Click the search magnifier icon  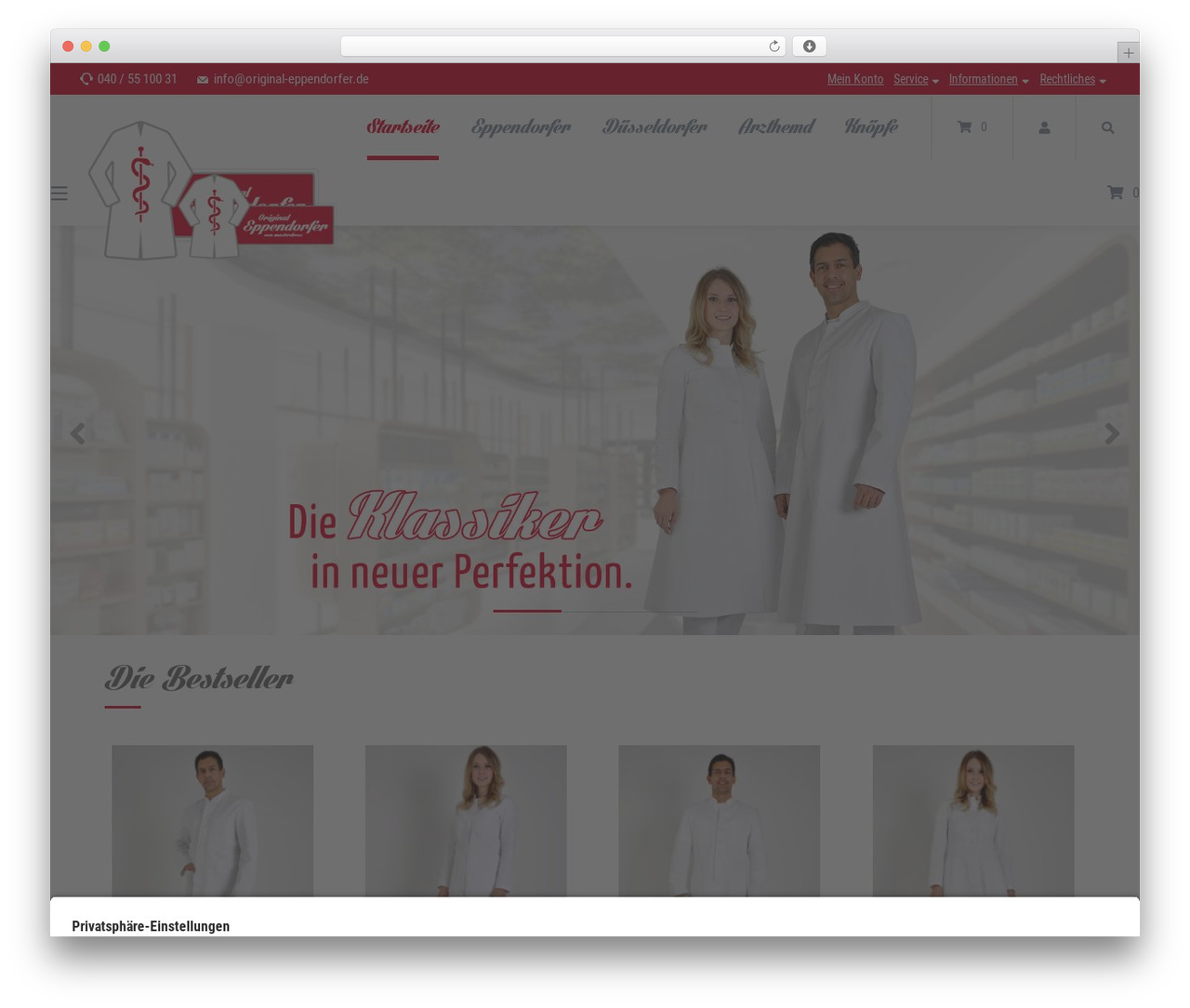(1107, 127)
